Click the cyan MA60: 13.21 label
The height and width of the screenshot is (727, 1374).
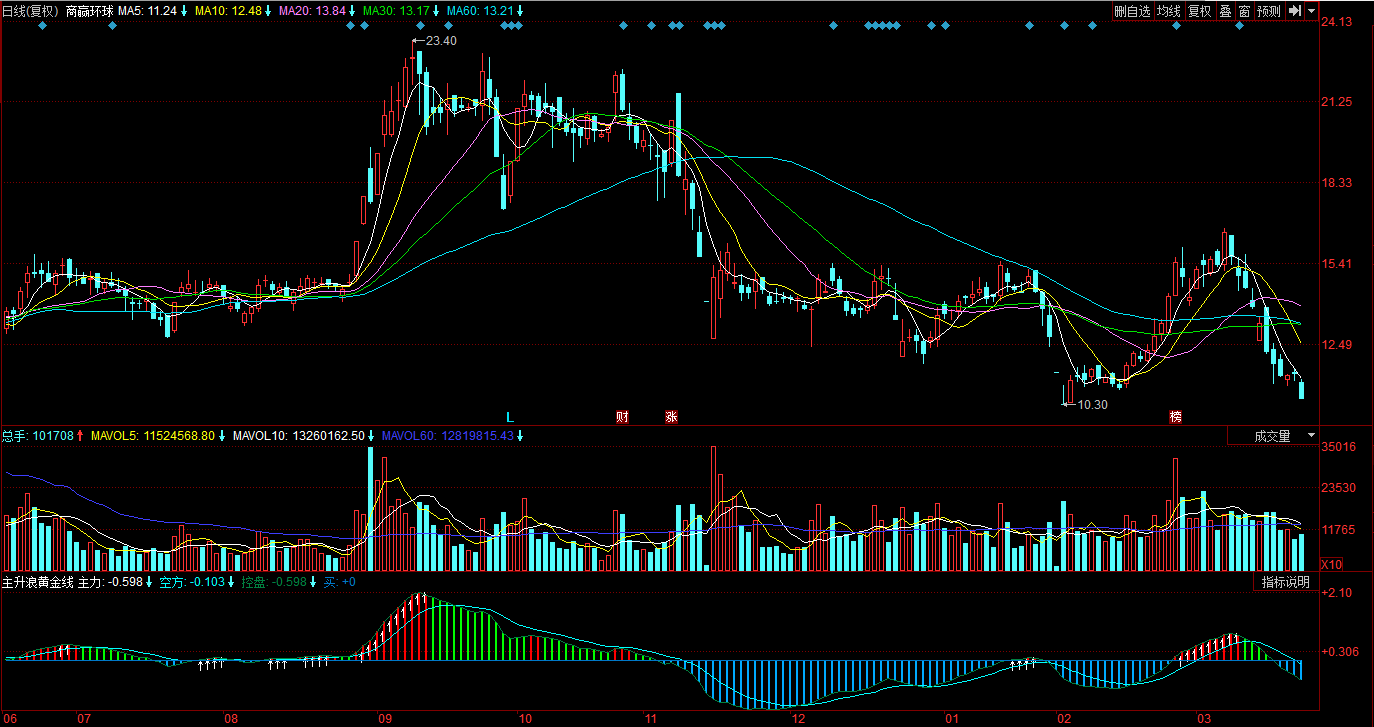480,11
